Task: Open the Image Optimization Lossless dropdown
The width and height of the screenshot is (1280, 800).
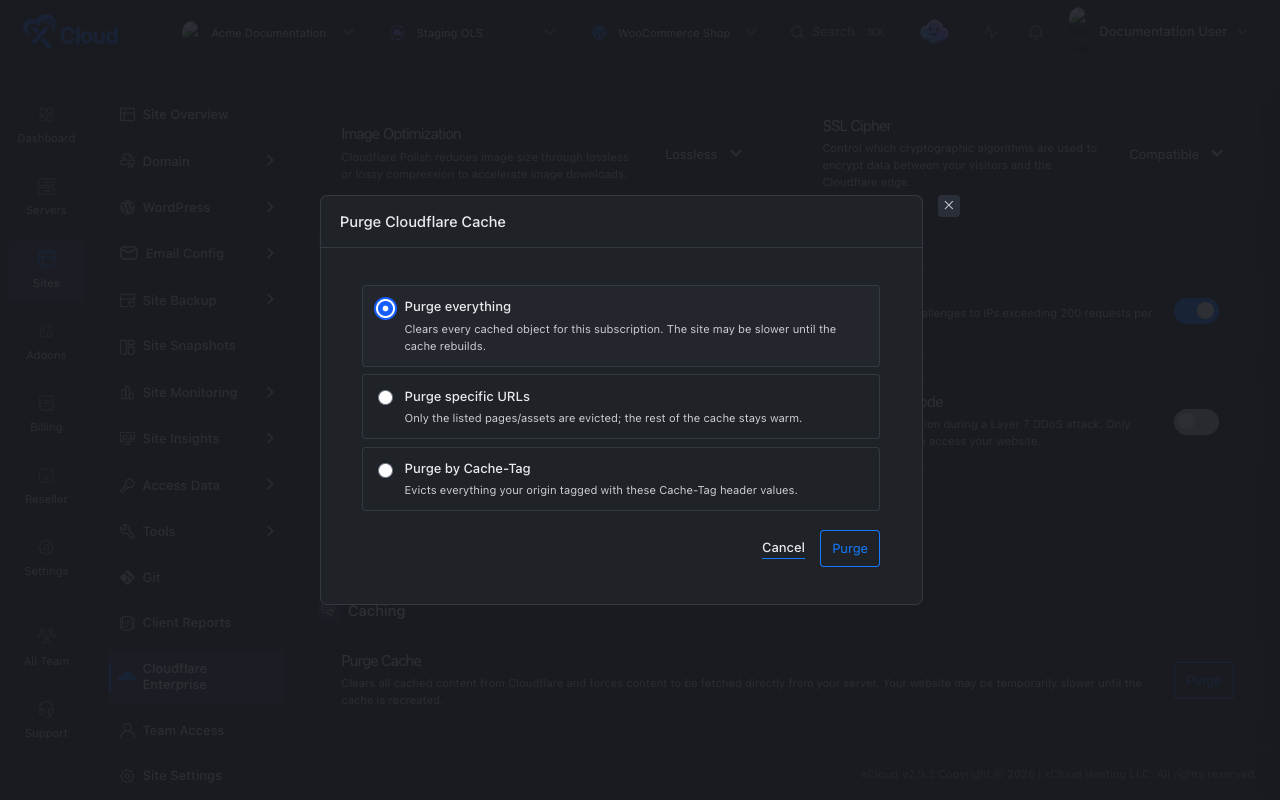Action: (x=703, y=154)
